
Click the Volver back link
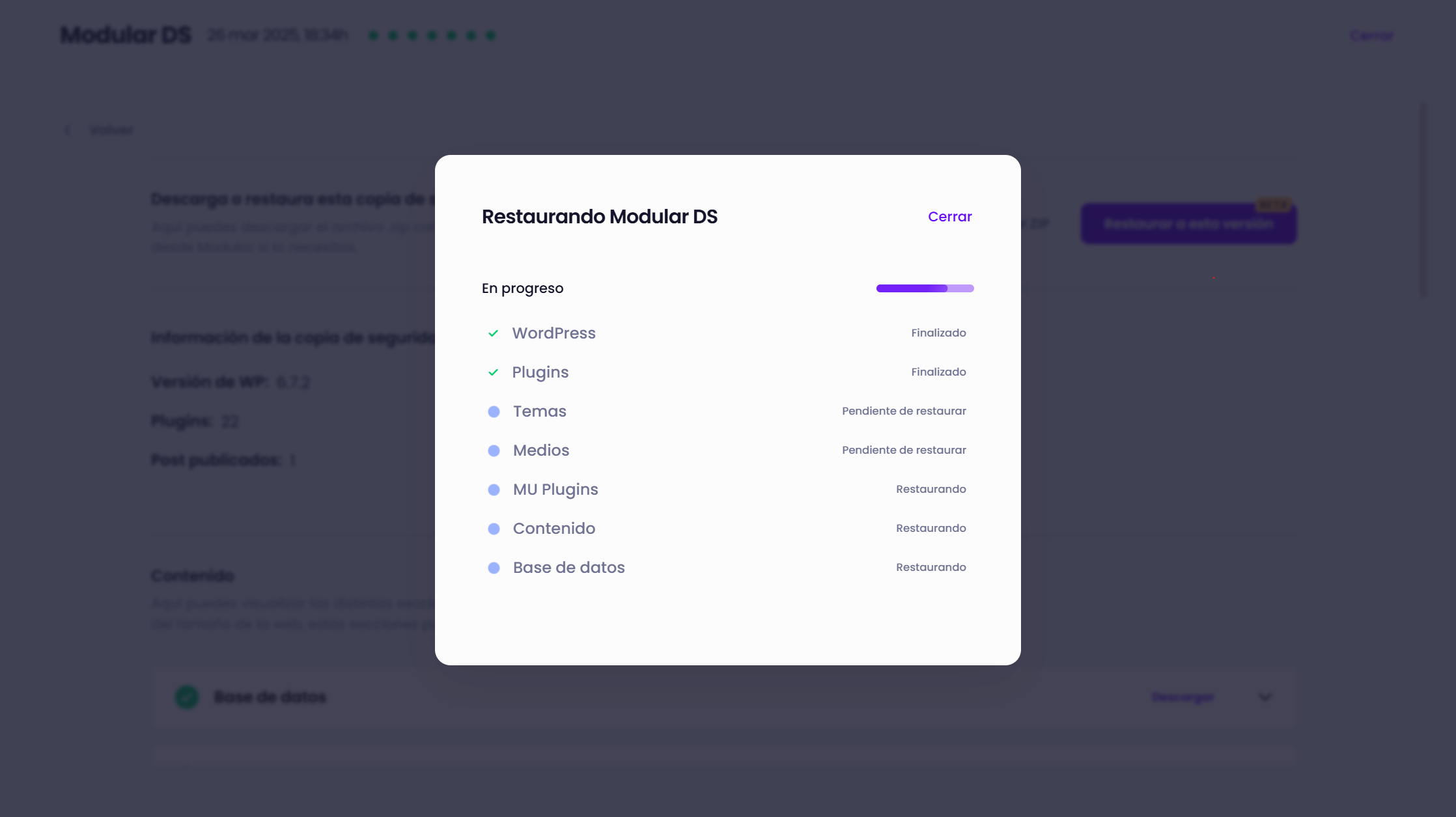(x=111, y=130)
